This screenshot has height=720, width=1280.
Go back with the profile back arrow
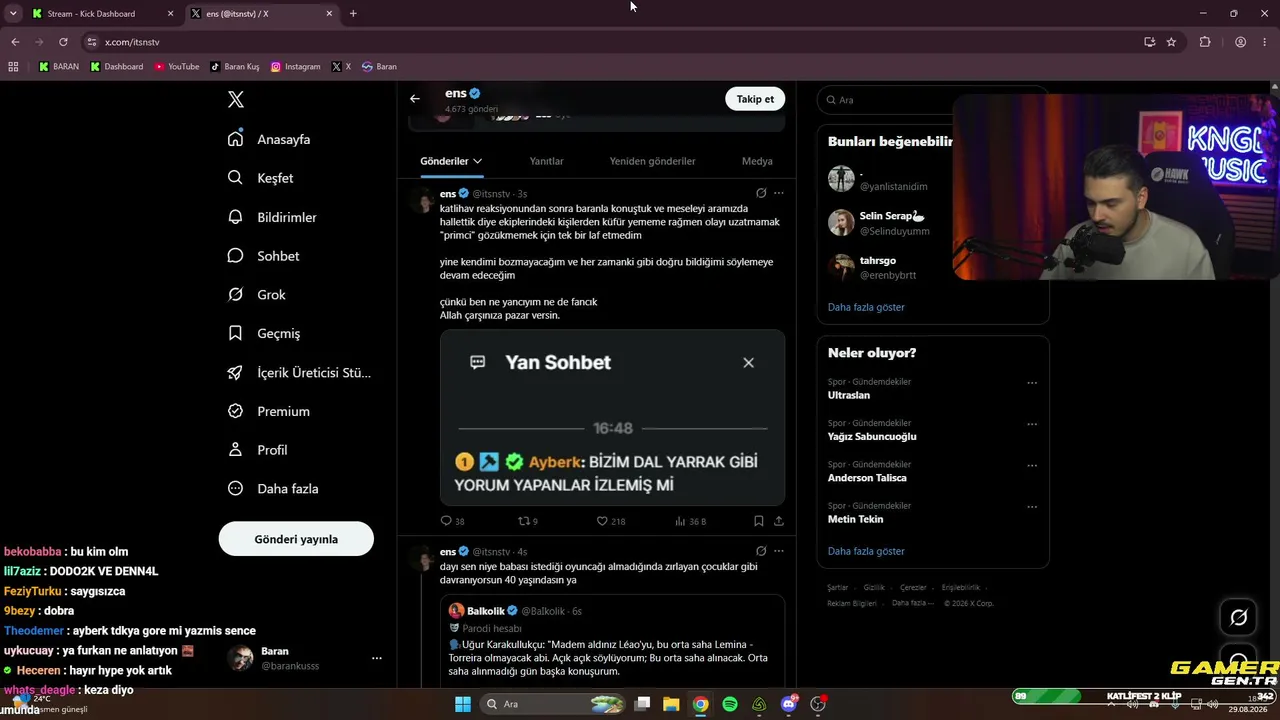[x=415, y=99]
